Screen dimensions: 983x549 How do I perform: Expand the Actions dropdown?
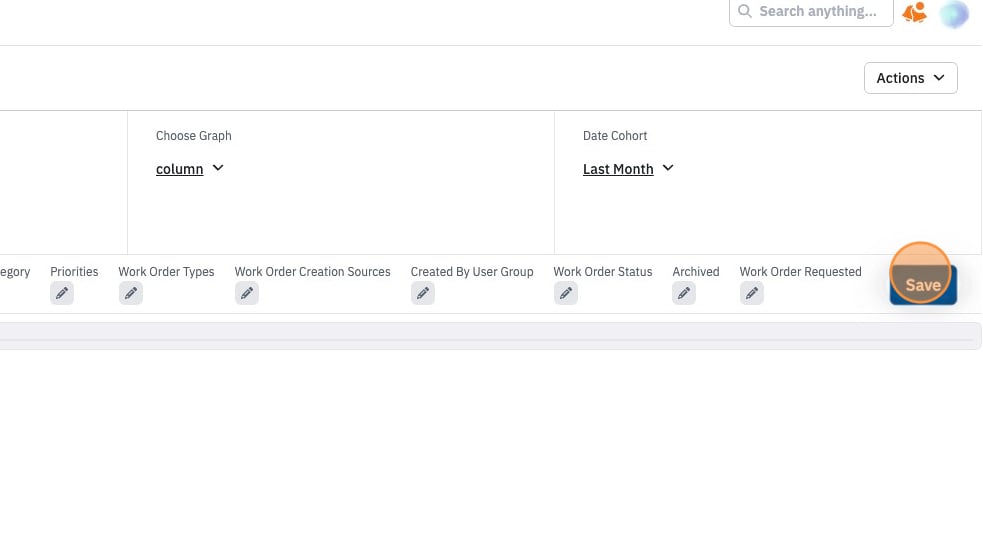coord(910,78)
